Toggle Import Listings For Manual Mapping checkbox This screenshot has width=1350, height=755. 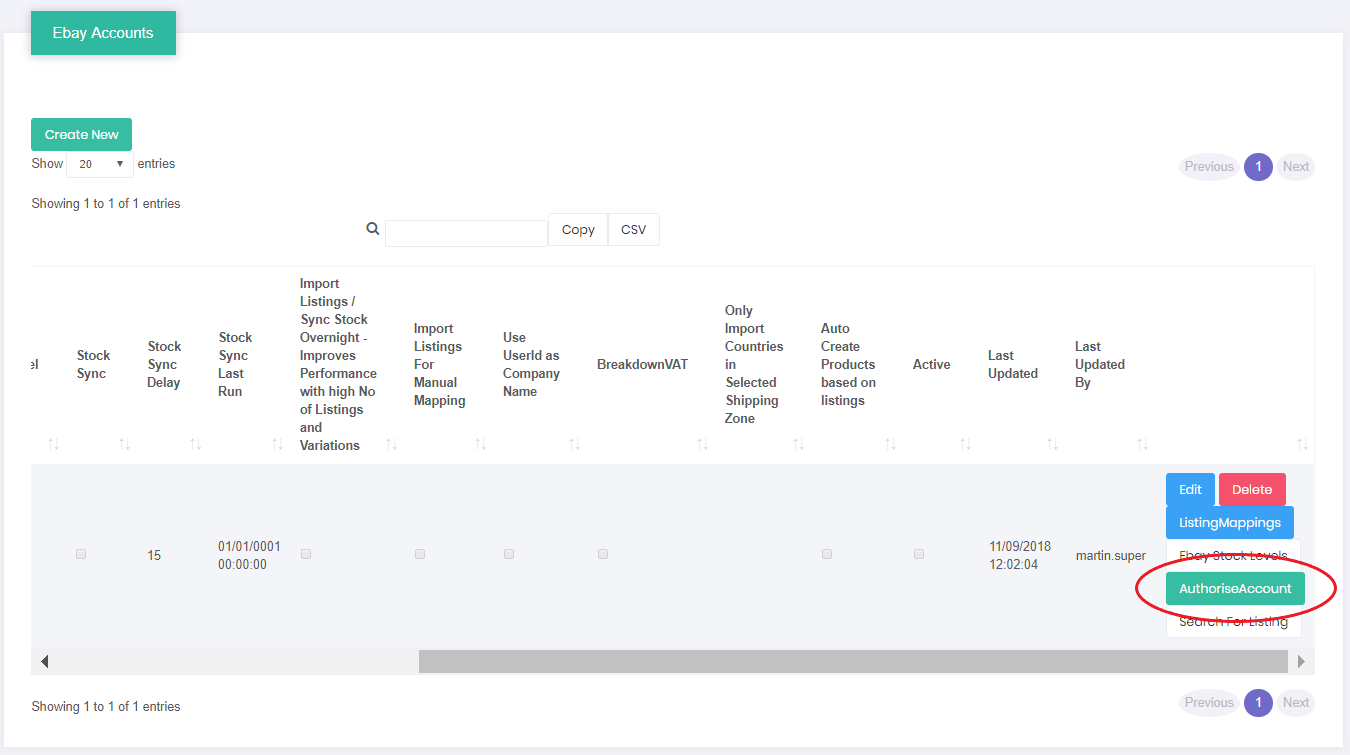pos(420,554)
